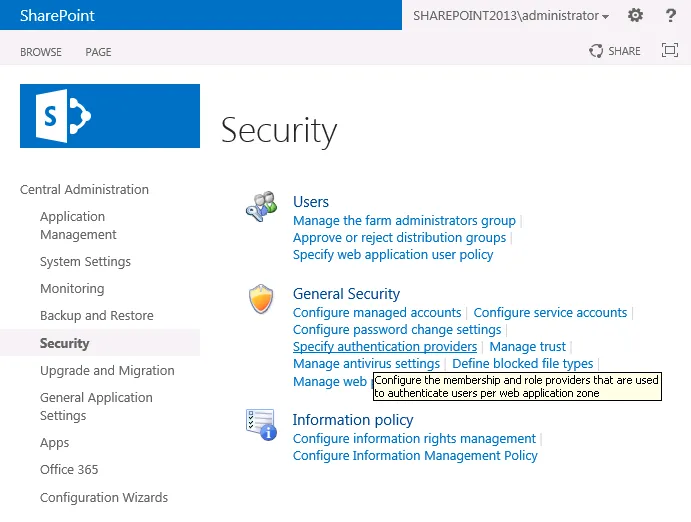The image size is (691, 522).
Task: Open System Settings in sidebar
Action: pos(85,262)
